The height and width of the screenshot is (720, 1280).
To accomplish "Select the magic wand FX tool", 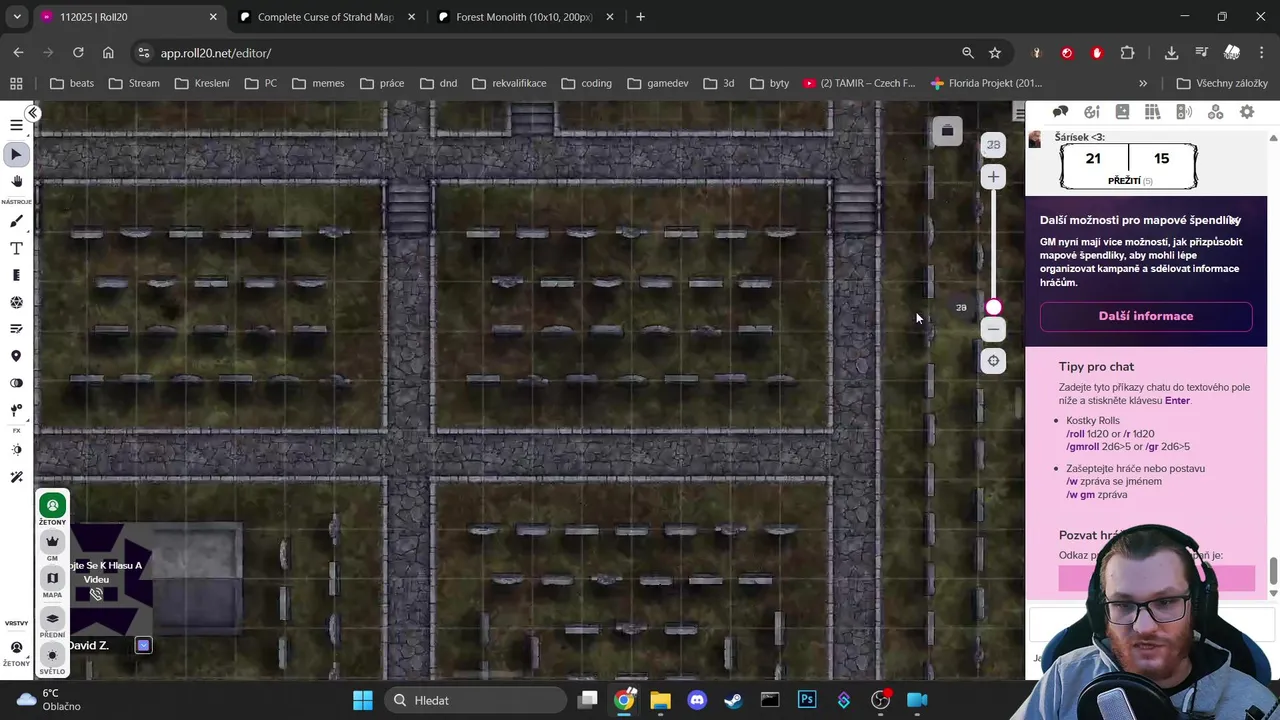I will click(16, 477).
